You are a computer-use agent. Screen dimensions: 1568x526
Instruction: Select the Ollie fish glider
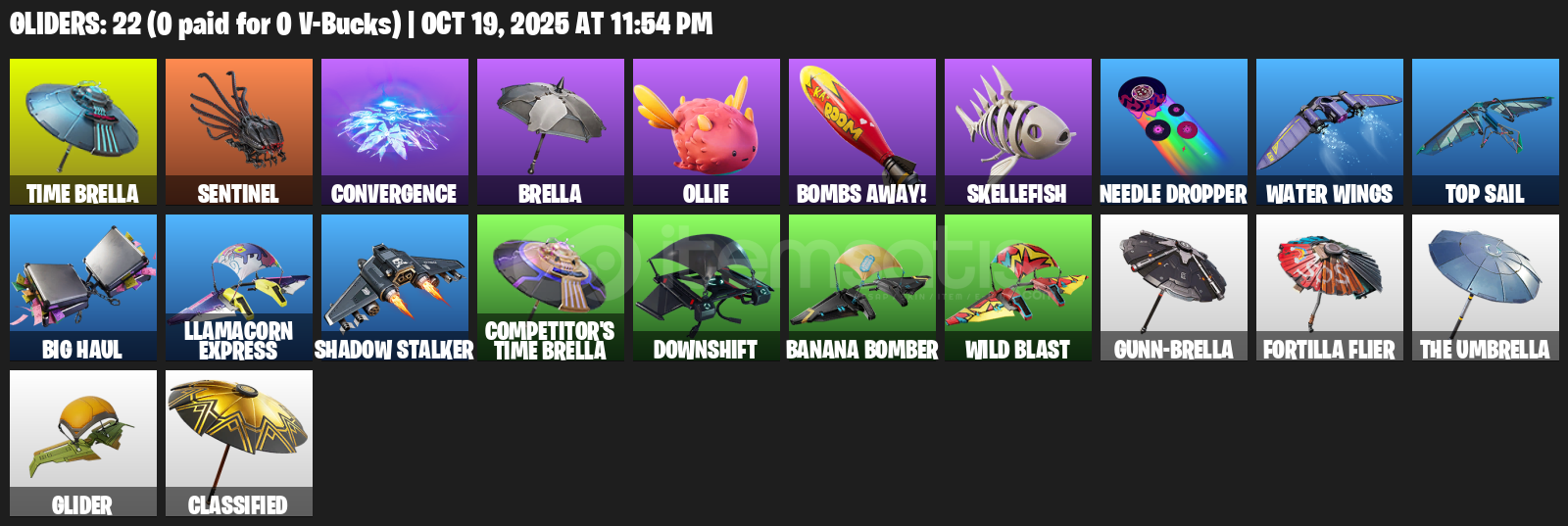707,132
